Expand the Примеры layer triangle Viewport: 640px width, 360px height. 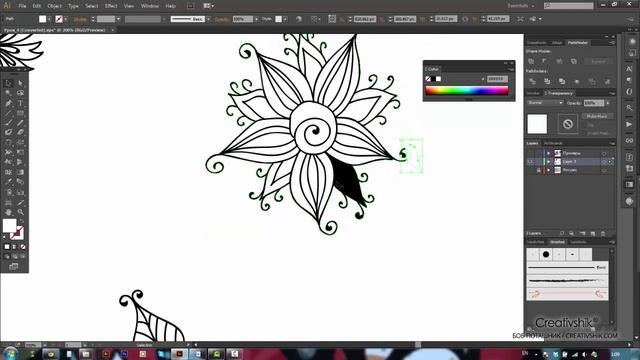tap(549, 153)
